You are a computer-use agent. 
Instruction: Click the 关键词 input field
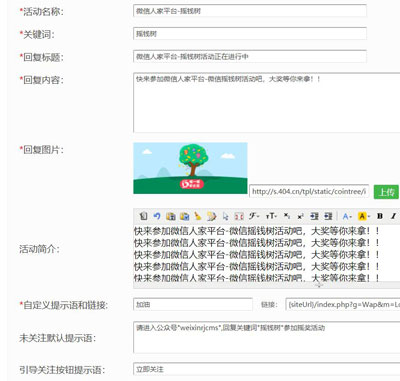[x=250, y=33]
